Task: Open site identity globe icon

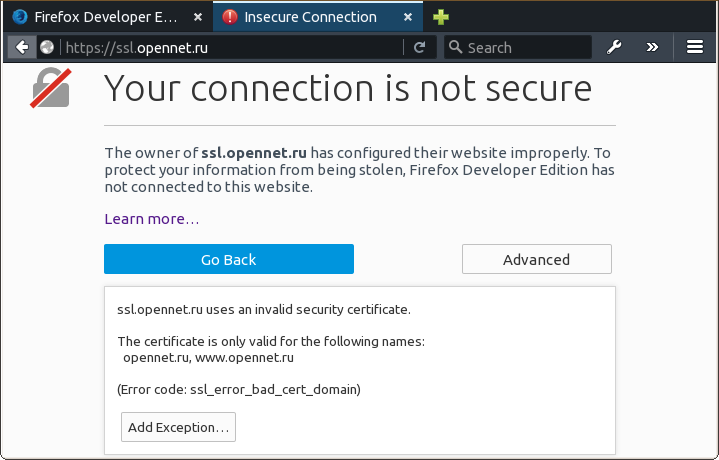Action: [x=47, y=47]
